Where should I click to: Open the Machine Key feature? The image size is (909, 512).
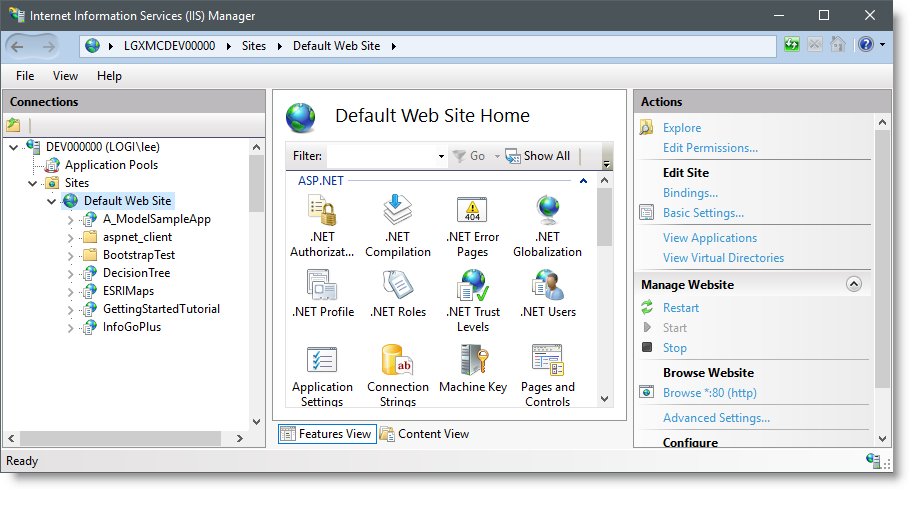pyautogui.click(x=473, y=369)
